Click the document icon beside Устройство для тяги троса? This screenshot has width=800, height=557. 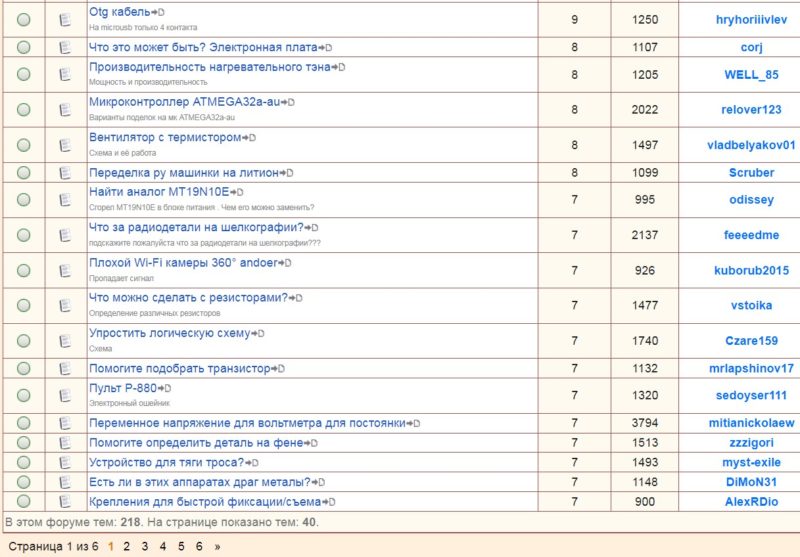coord(65,462)
